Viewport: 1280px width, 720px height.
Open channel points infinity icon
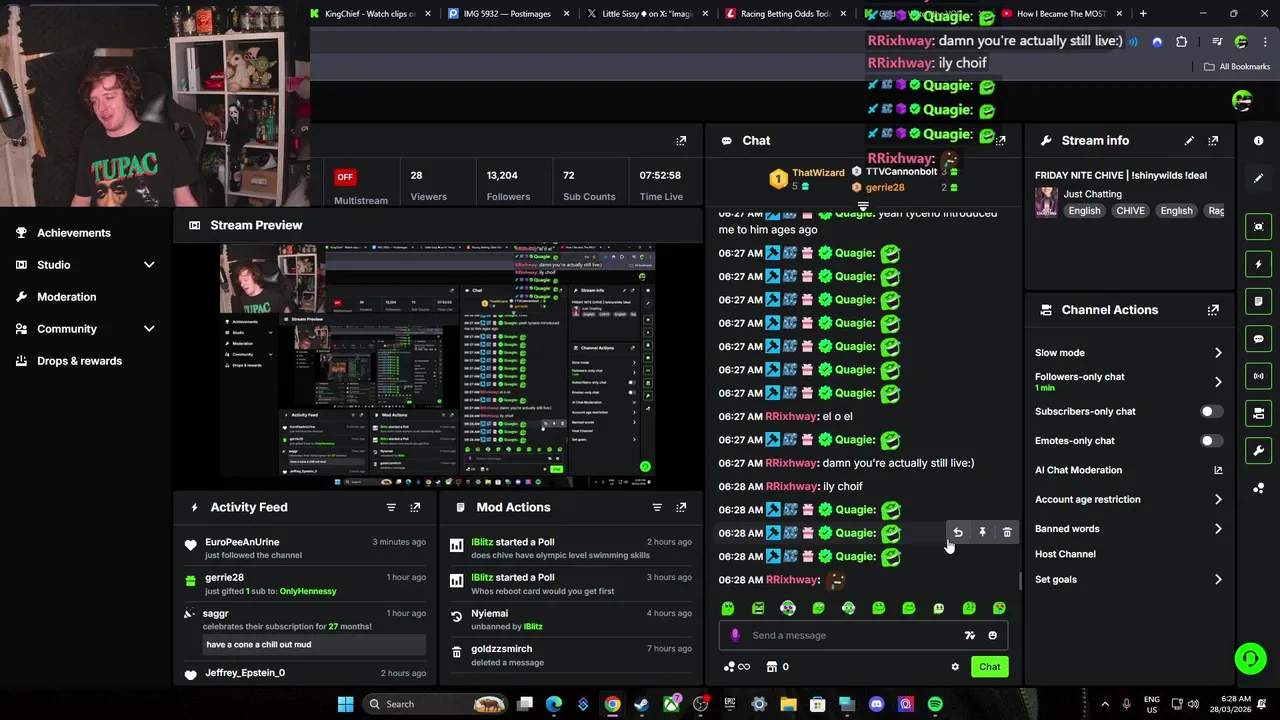tap(736, 667)
